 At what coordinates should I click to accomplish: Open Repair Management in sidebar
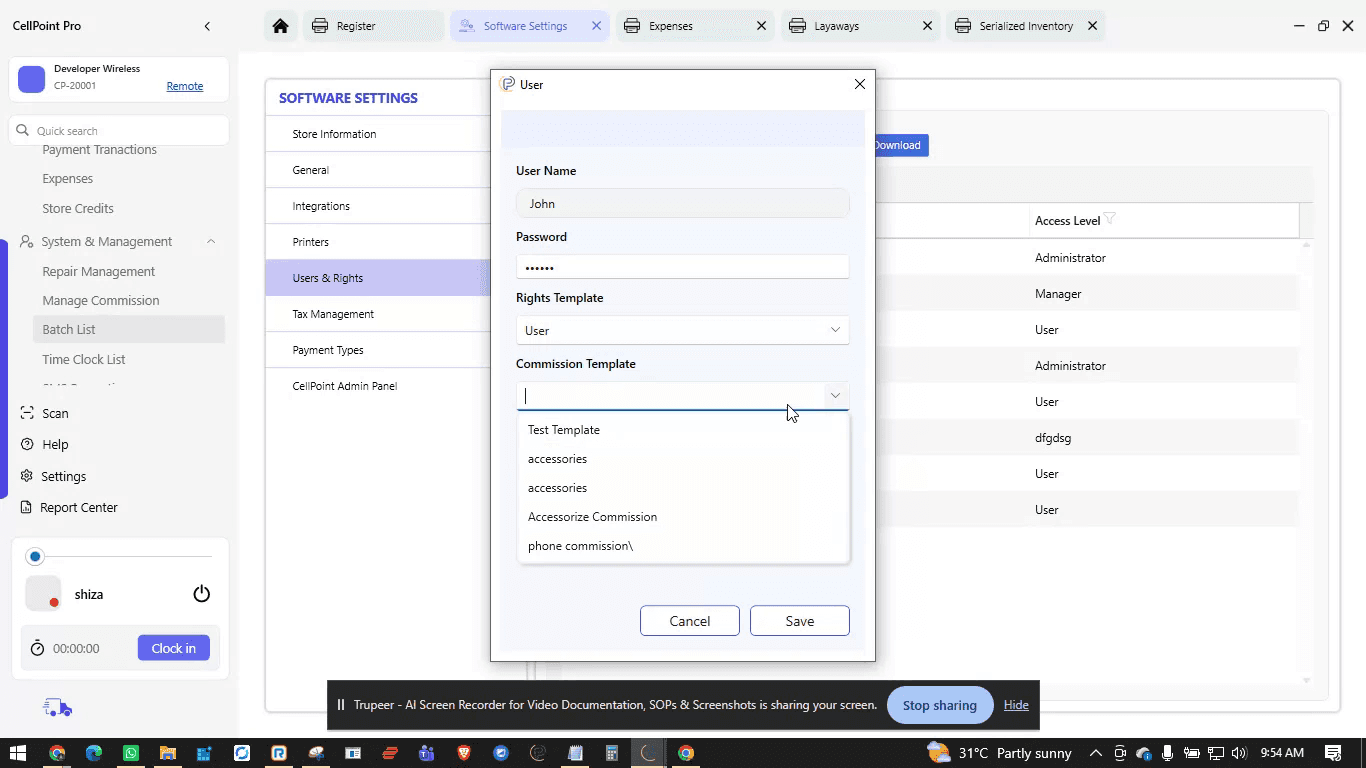[x=99, y=271]
